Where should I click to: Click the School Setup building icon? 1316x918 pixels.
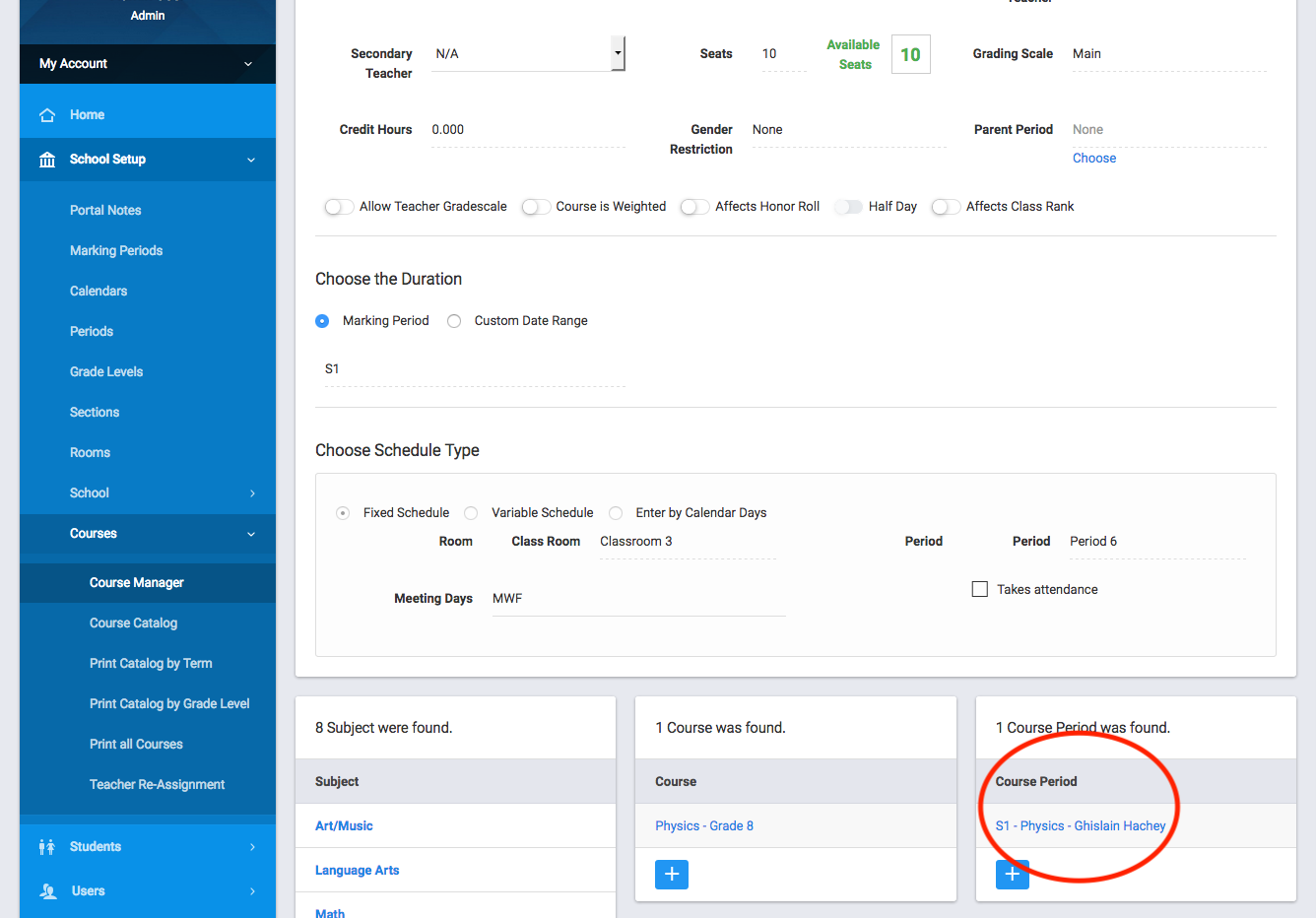pos(47,160)
